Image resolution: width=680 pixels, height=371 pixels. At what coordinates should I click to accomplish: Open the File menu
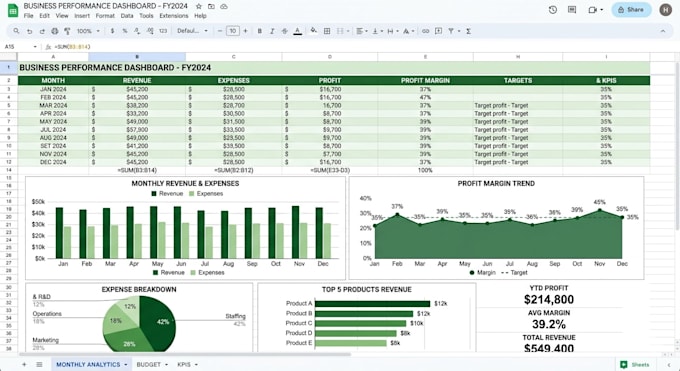29,16
